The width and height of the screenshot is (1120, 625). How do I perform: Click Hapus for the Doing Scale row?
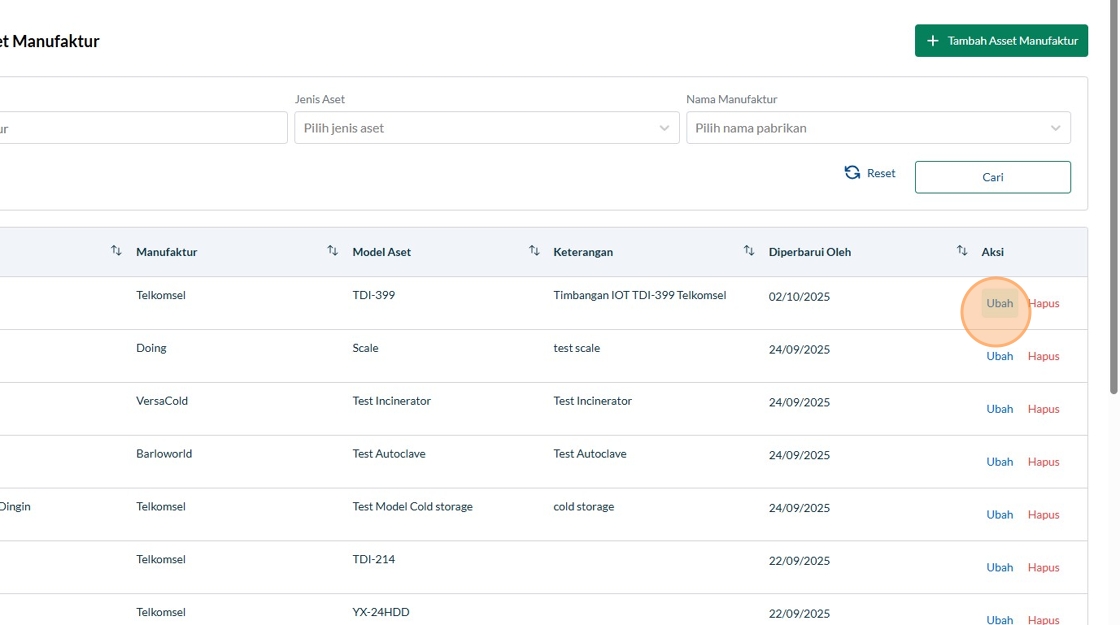[x=1043, y=356]
